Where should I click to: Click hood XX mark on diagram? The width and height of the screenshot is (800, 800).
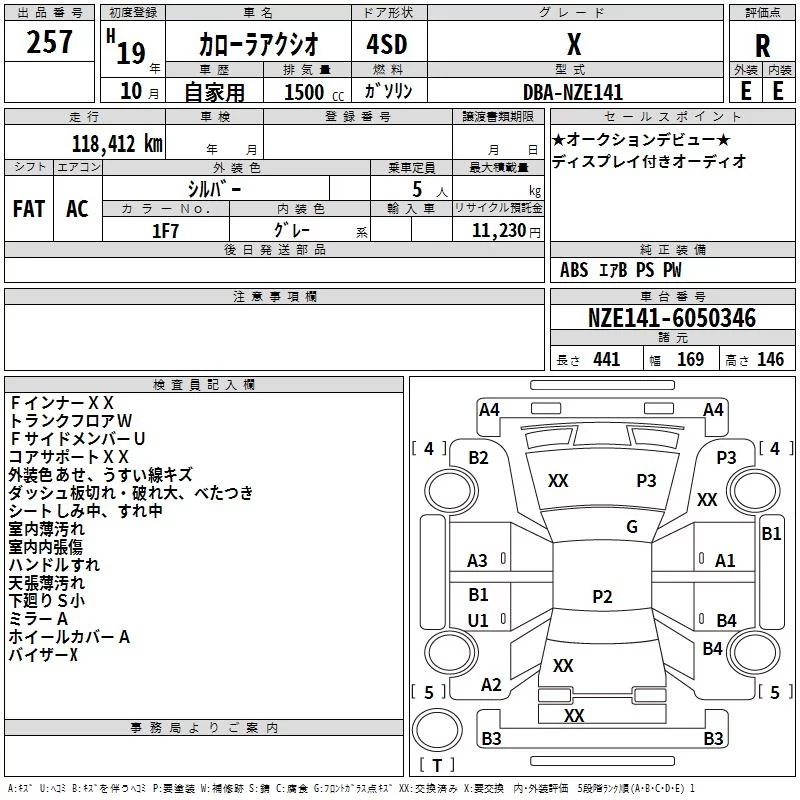coord(558,481)
